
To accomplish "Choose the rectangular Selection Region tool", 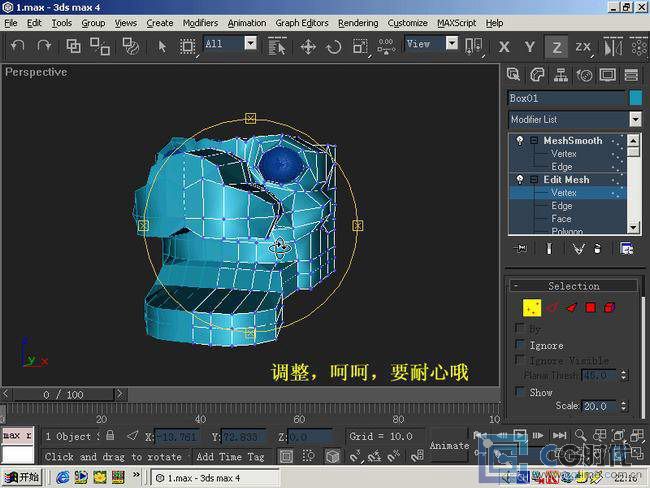I will (x=187, y=46).
